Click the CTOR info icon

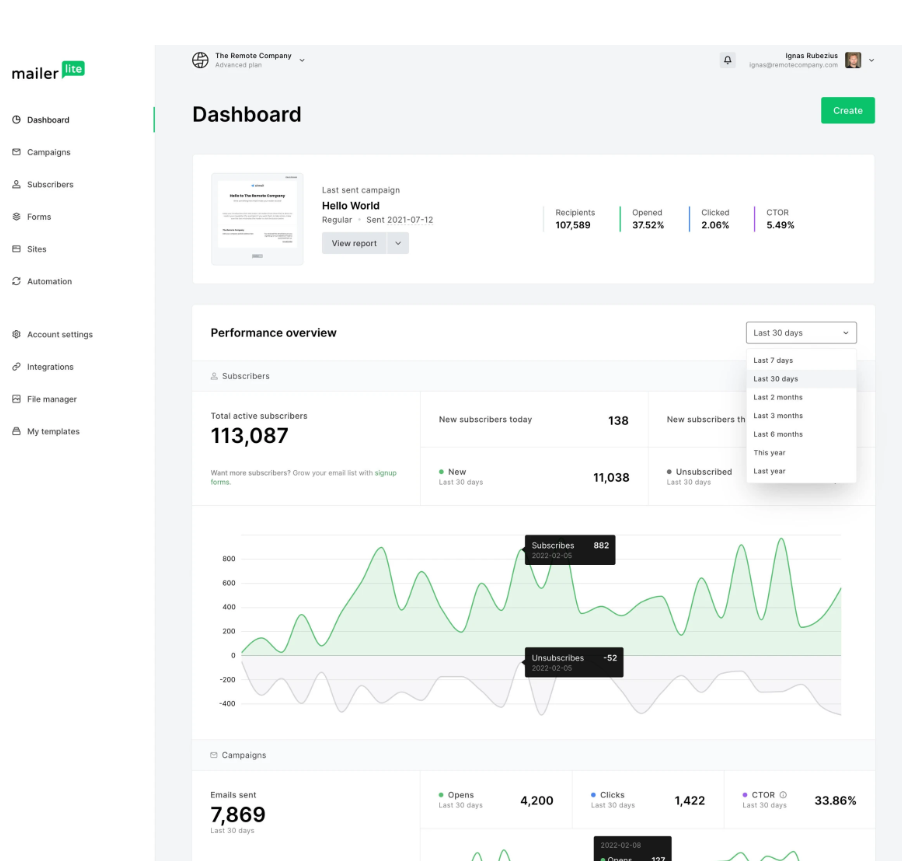(x=783, y=795)
